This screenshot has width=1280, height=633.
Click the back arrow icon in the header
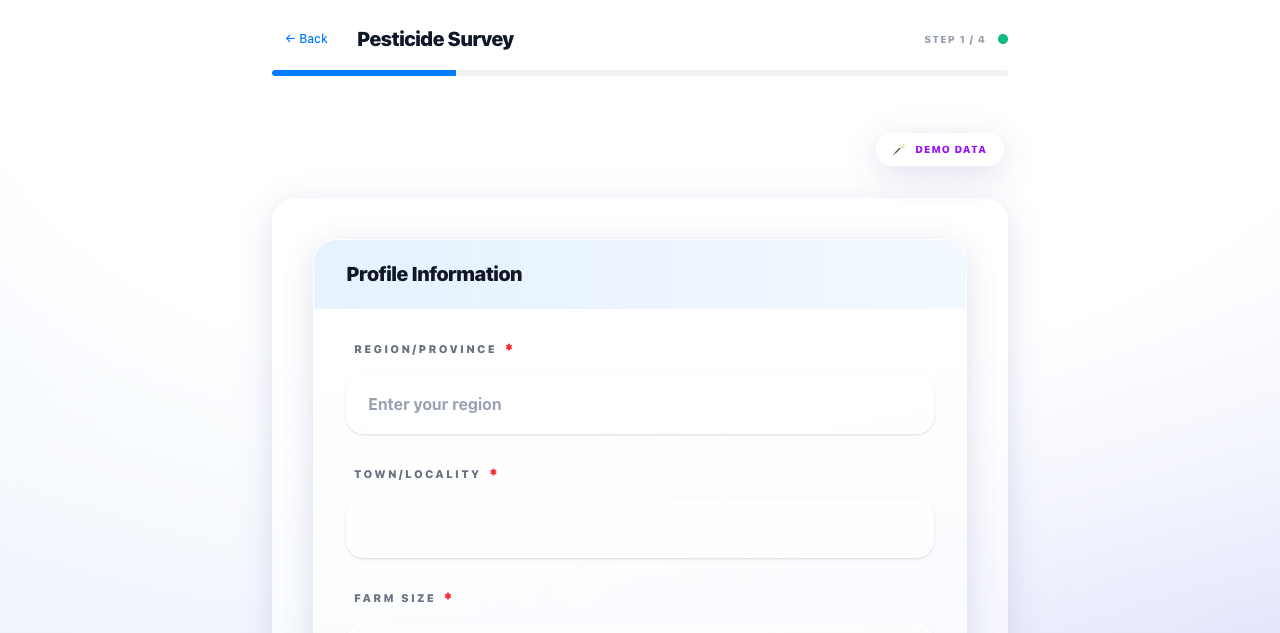[x=288, y=38]
